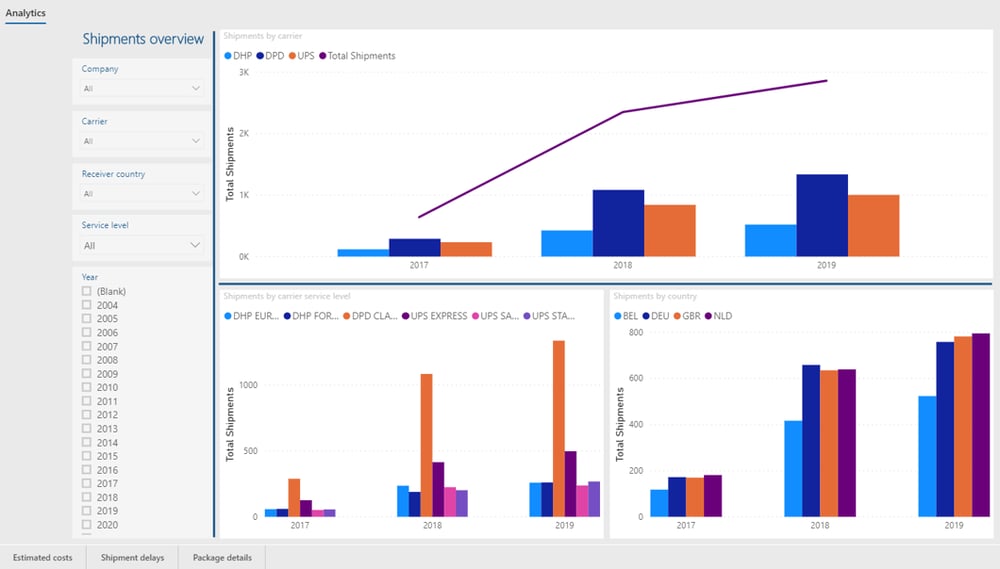Check the 2004 year checkbox

pyautogui.click(x=87, y=305)
